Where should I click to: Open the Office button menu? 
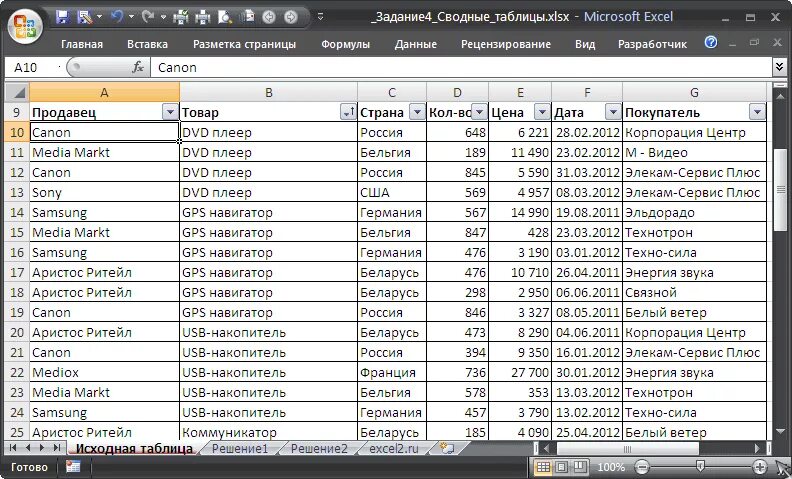tap(25, 26)
